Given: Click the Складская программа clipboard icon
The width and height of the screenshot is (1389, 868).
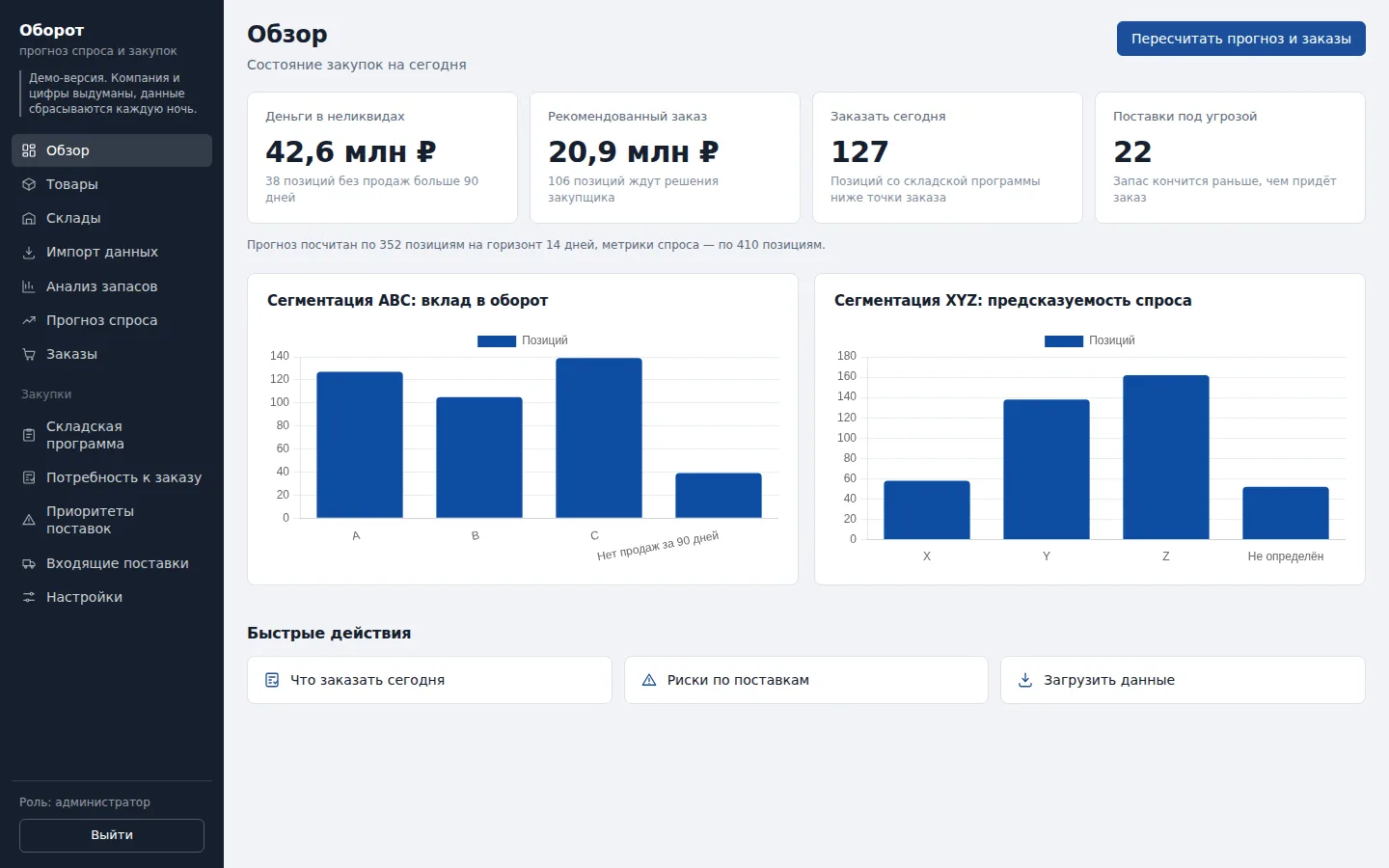Looking at the screenshot, I should (29, 435).
